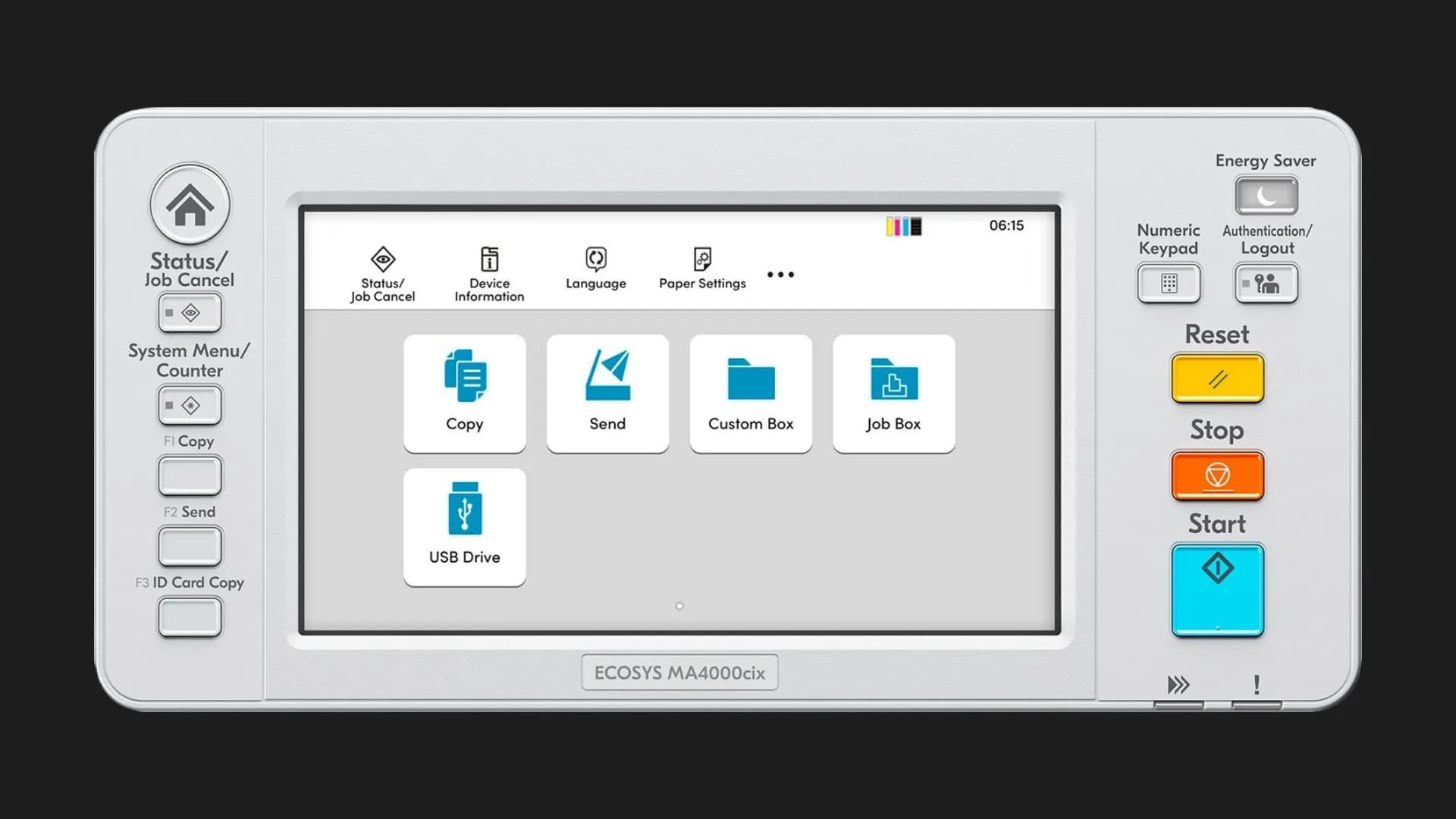
Task: Check the toner level color indicator
Action: point(904,226)
